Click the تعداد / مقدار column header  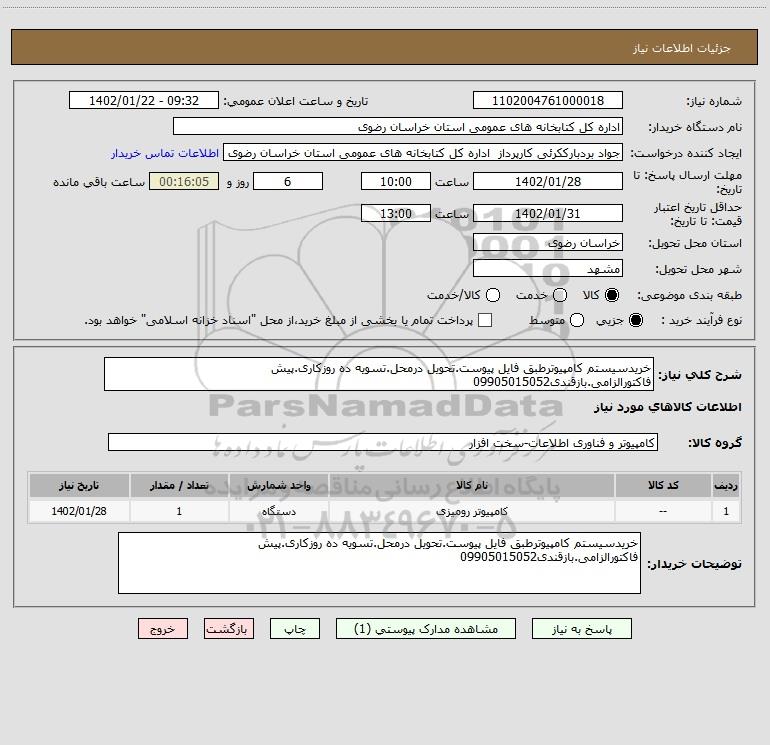[179, 486]
